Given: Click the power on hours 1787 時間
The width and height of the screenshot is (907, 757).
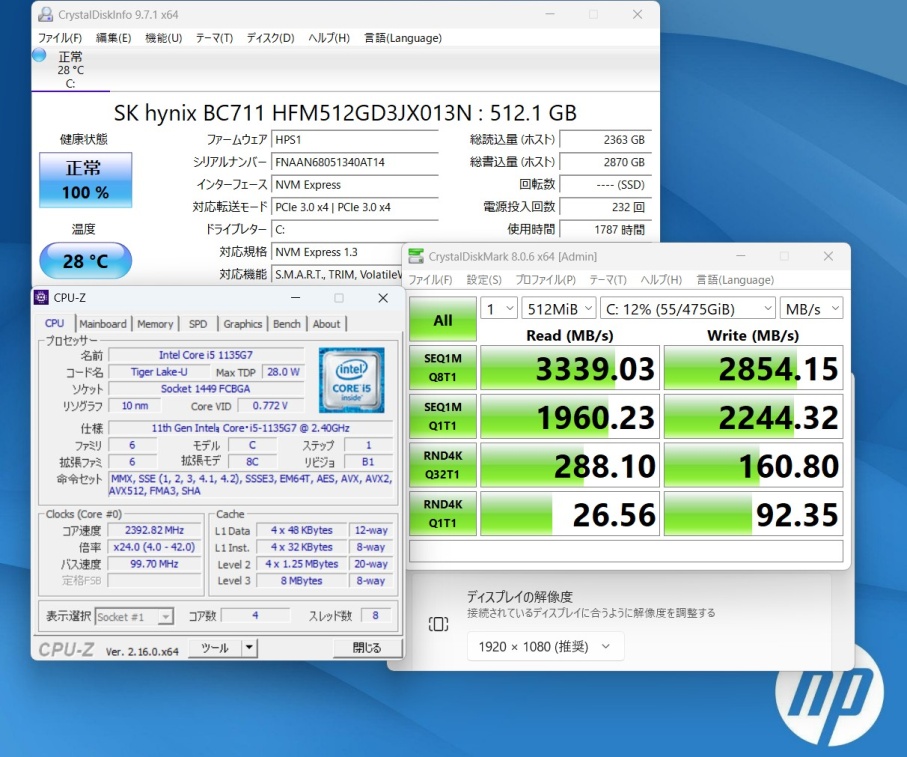Looking at the screenshot, I should (606, 230).
